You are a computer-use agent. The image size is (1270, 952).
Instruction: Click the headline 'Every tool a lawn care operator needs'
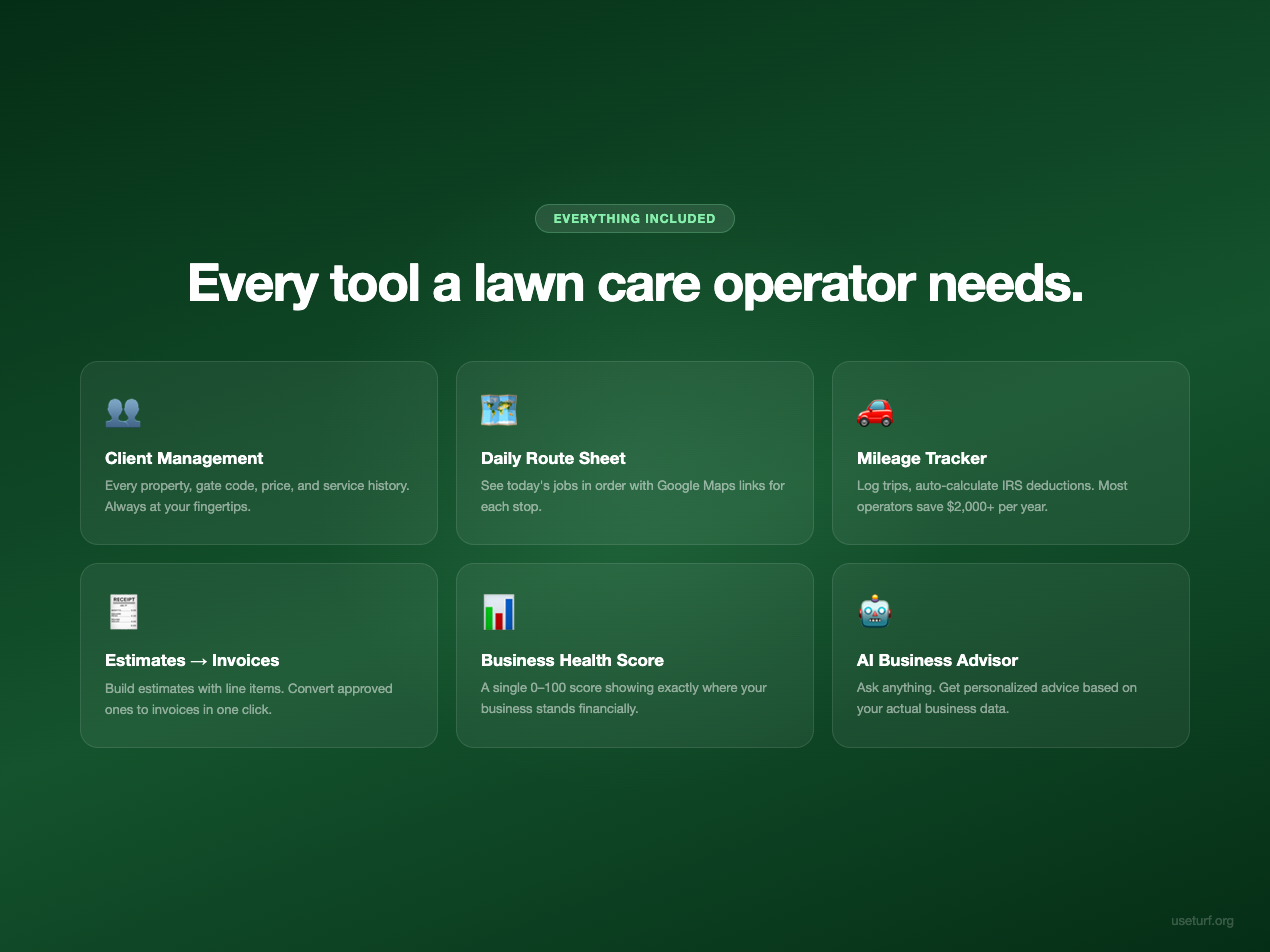pyautogui.click(x=635, y=283)
